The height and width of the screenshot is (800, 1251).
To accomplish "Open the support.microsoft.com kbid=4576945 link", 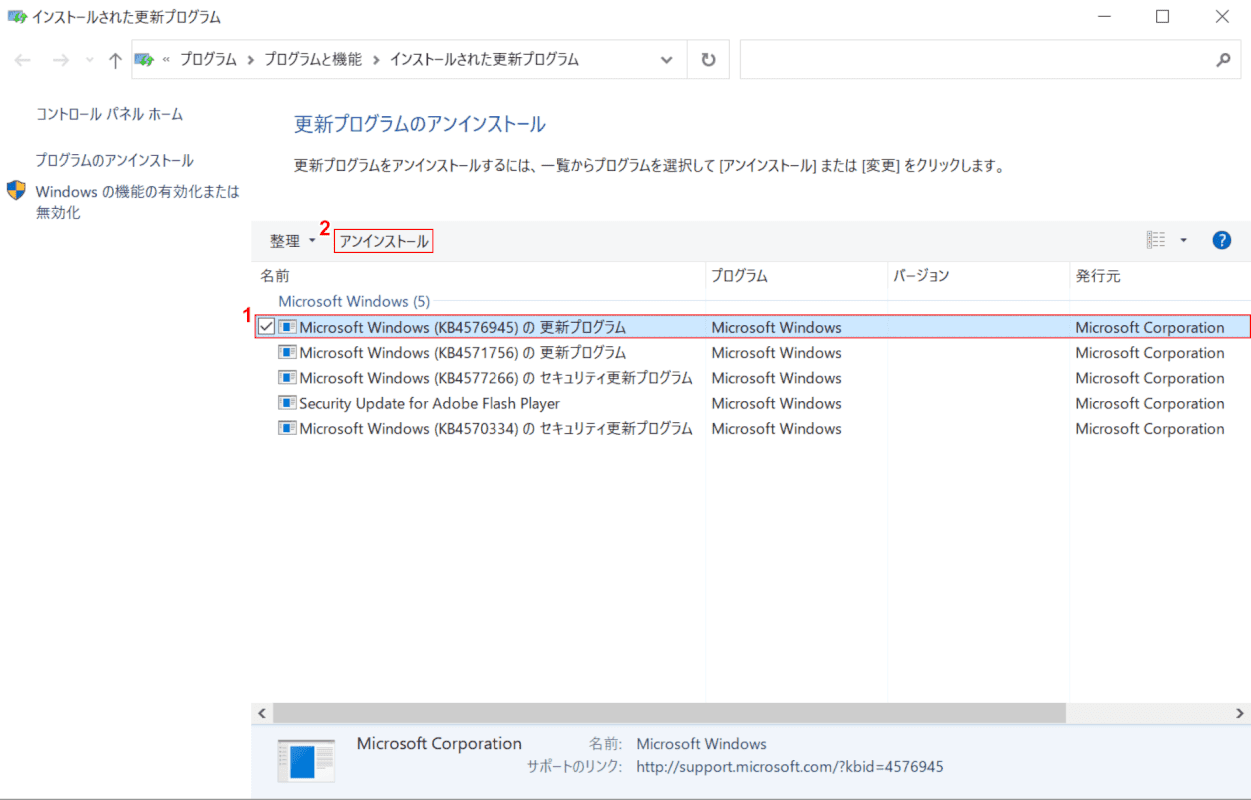I will [789, 766].
